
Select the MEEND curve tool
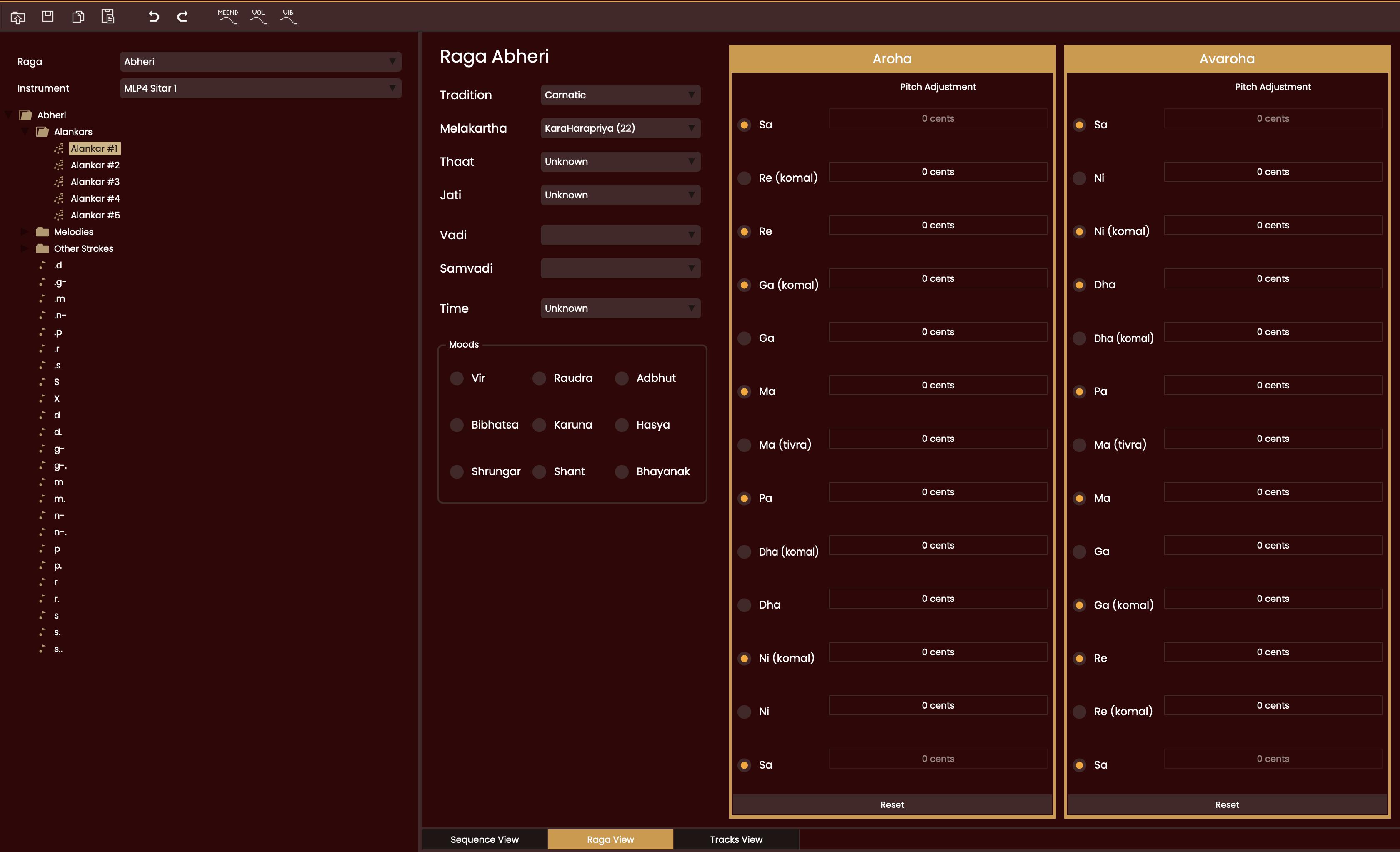click(x=228, y=17)
